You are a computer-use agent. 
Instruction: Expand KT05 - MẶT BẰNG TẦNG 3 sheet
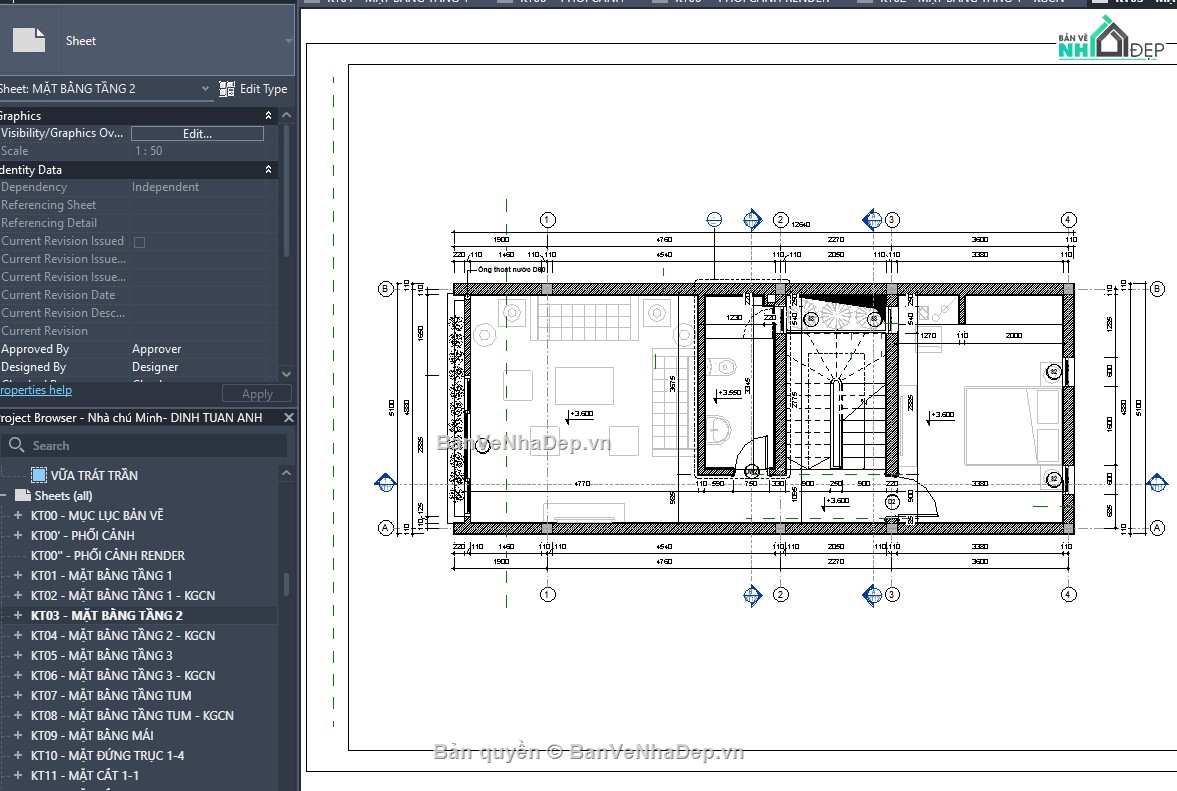coord(18,655)
